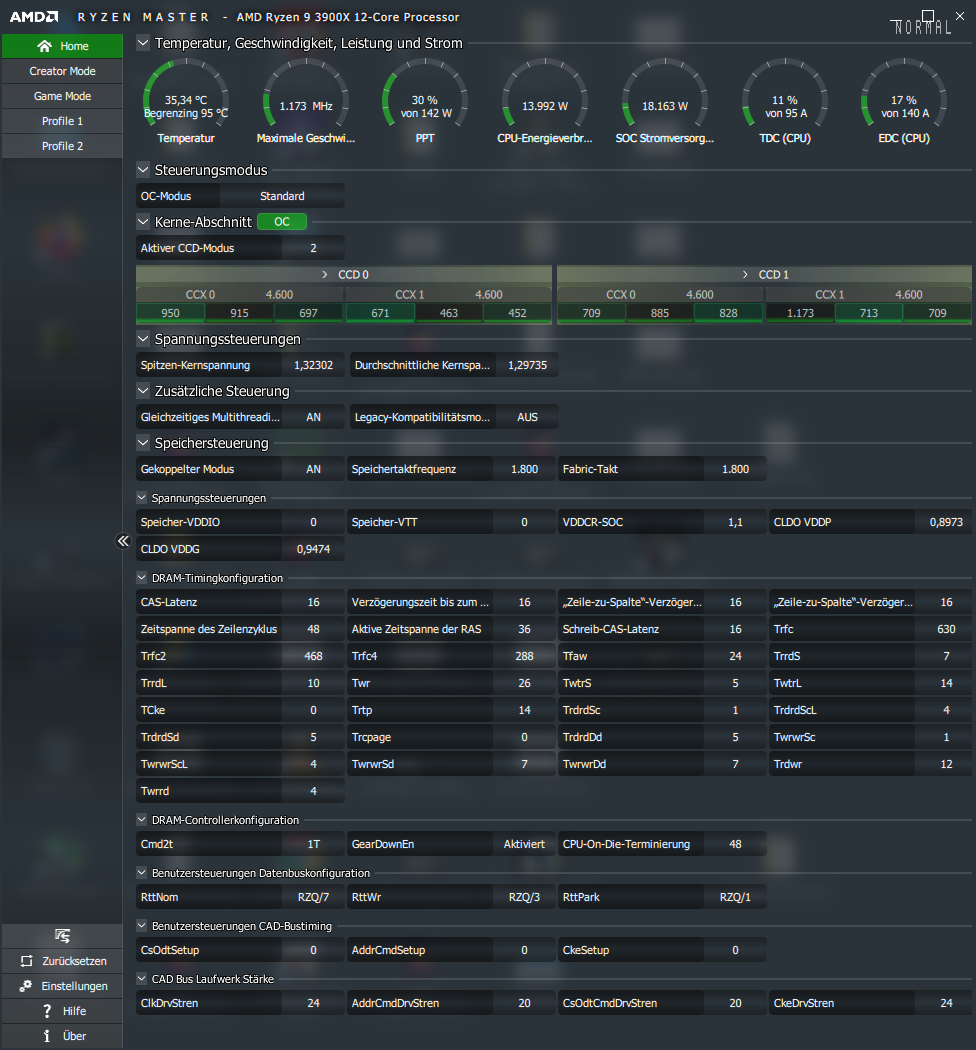Click the TDC (CPU) gauge
Viewport: 976px width, 1050px height.
point(784,93)
